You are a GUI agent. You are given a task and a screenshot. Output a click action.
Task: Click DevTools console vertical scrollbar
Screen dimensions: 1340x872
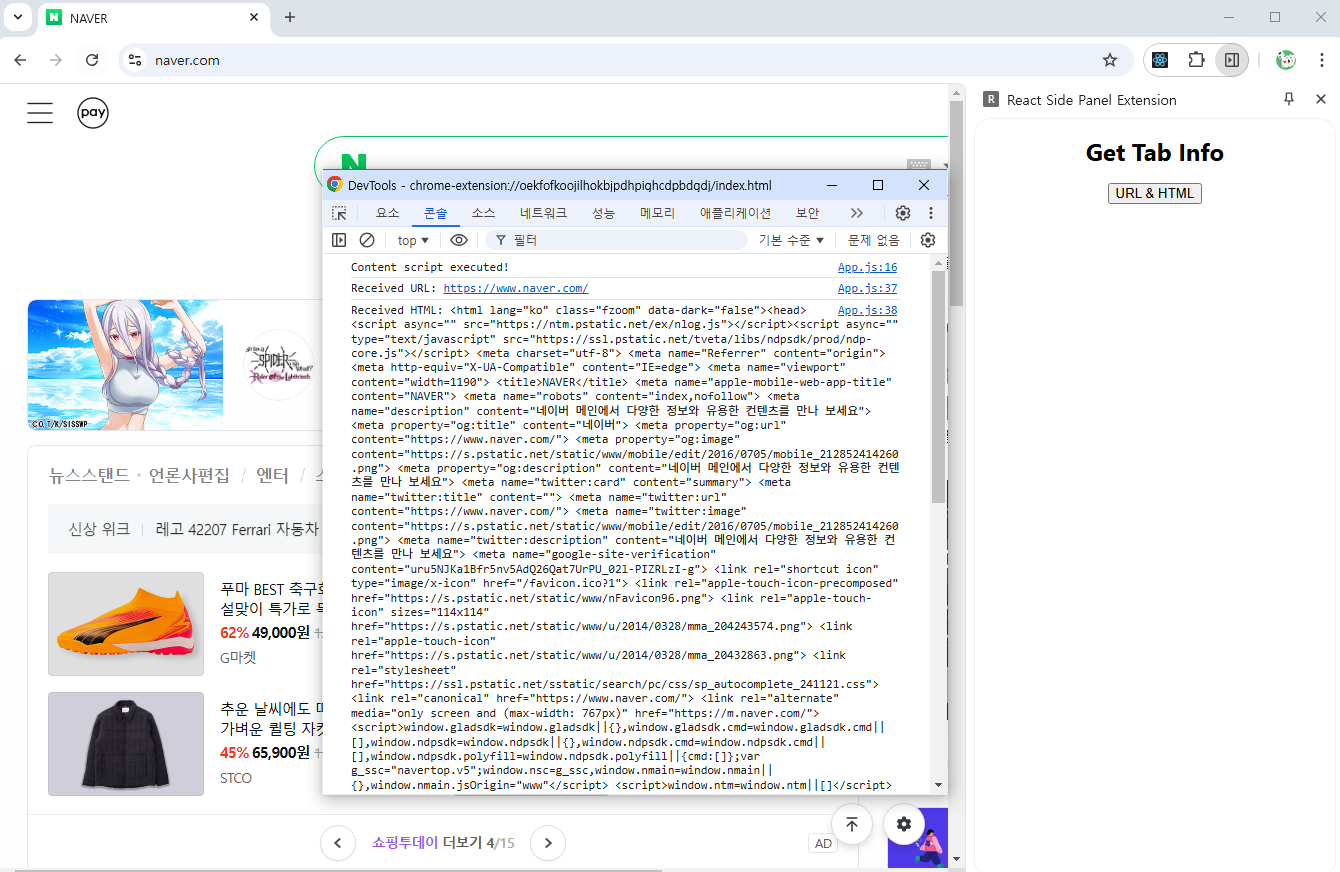click(x=938, y=386)
